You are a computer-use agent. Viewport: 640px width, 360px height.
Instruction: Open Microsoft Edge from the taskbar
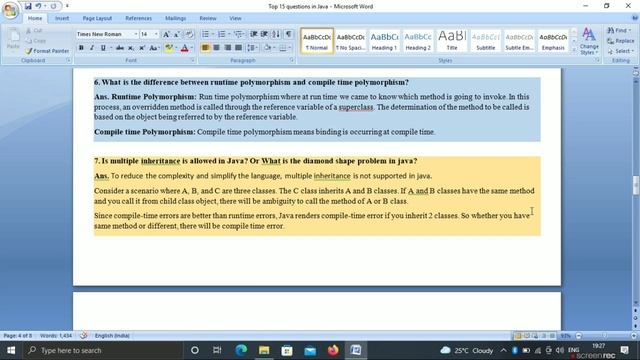pos(241,350)
